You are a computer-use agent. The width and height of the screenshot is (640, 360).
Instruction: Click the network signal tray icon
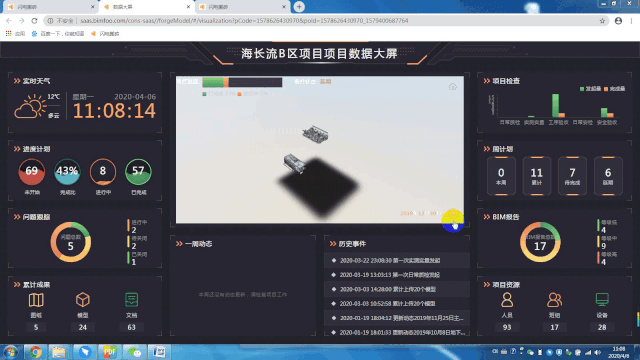588,352
